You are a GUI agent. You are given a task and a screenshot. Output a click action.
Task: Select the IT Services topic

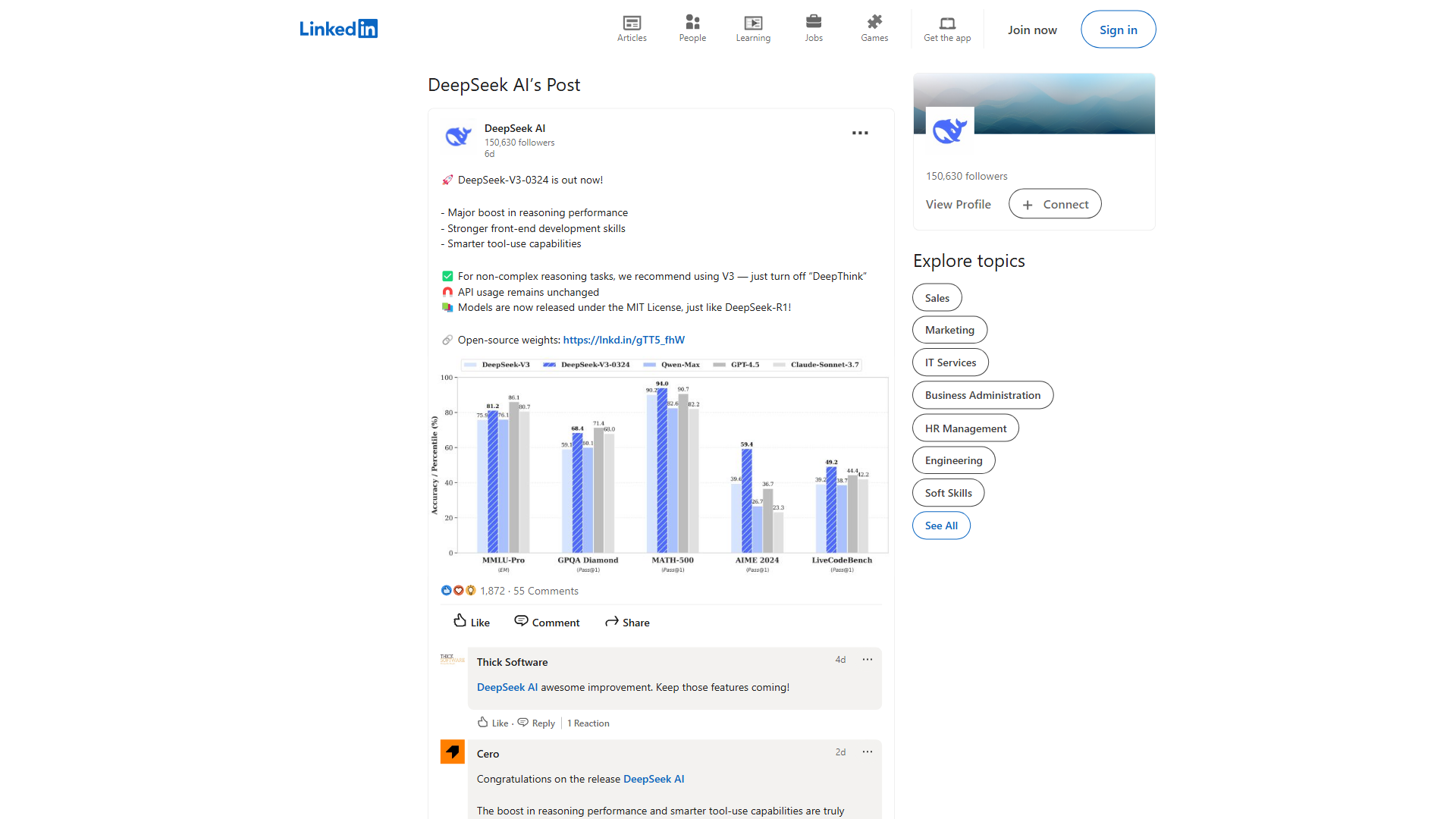(x=950, y=362)
